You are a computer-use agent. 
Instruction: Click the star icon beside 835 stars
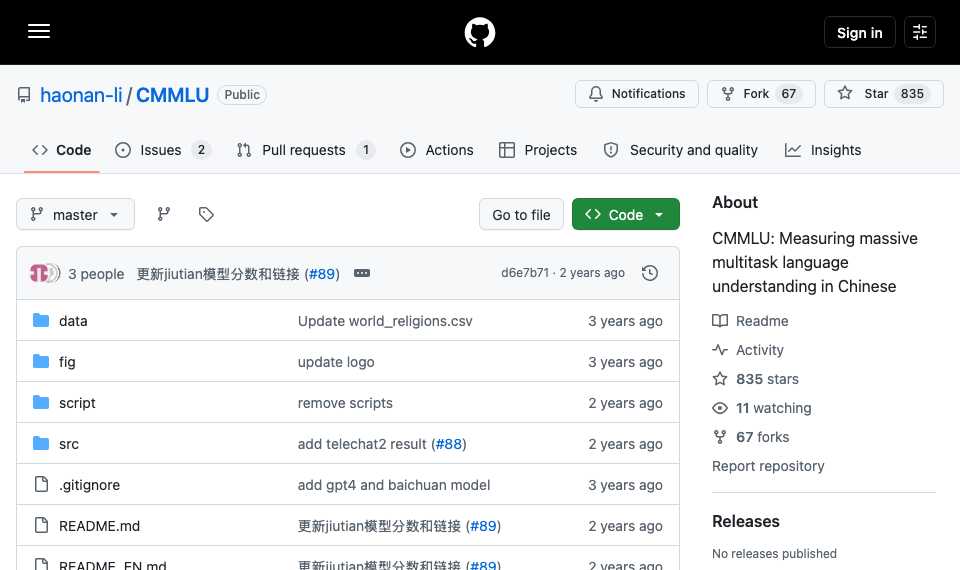[720, 379]
